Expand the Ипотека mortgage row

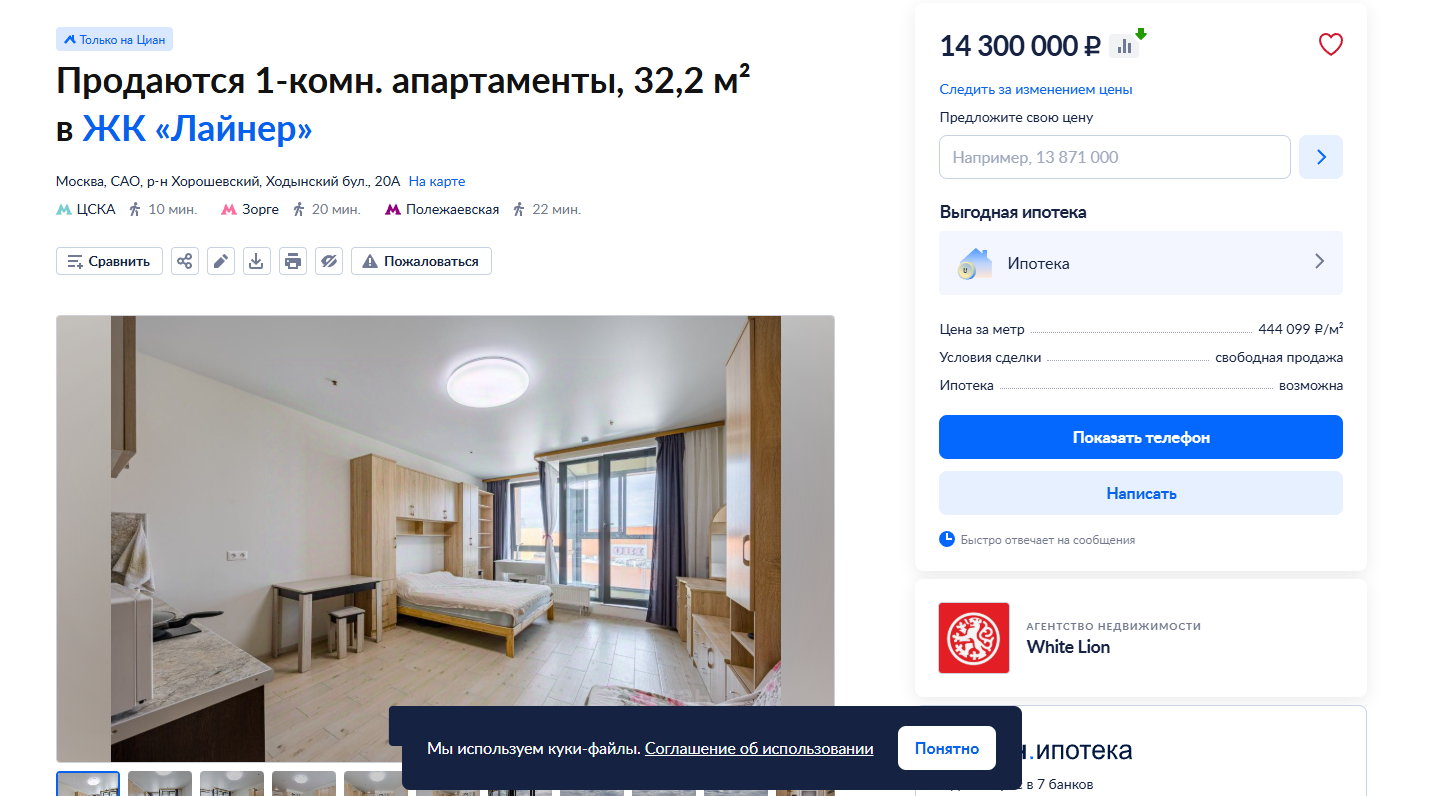point(1141,263)
